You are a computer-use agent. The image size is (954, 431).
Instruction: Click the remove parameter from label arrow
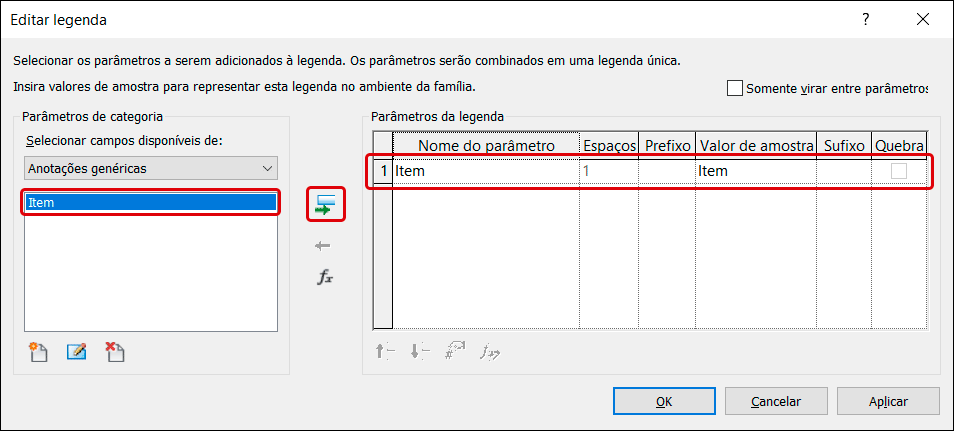323,245
